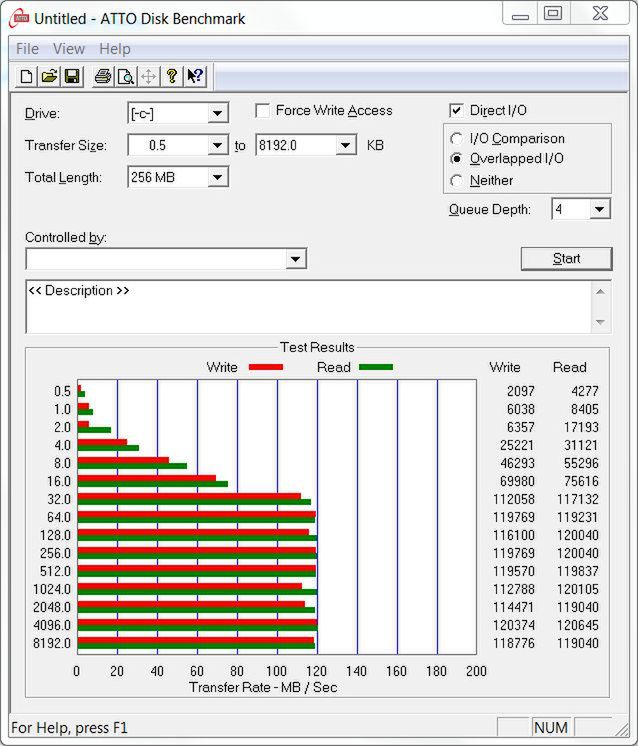
Task: Maximize the ATTO Disk Benchmark window
Action: (553, 14)
